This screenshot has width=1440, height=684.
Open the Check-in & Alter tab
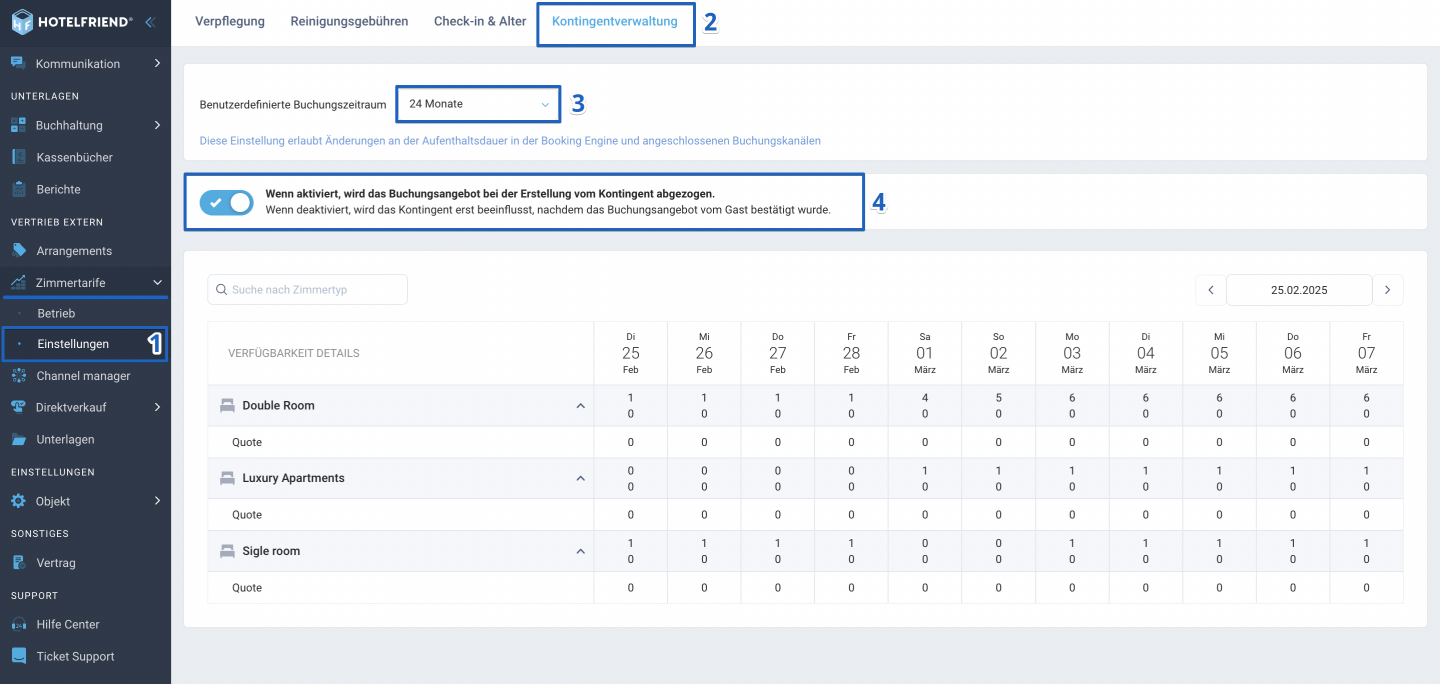click(x=480, y=21)
